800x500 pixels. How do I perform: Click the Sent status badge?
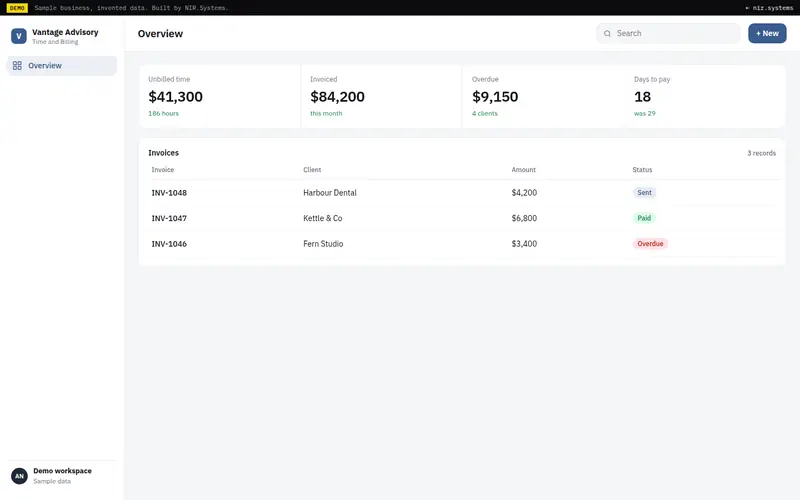(644, 193)
